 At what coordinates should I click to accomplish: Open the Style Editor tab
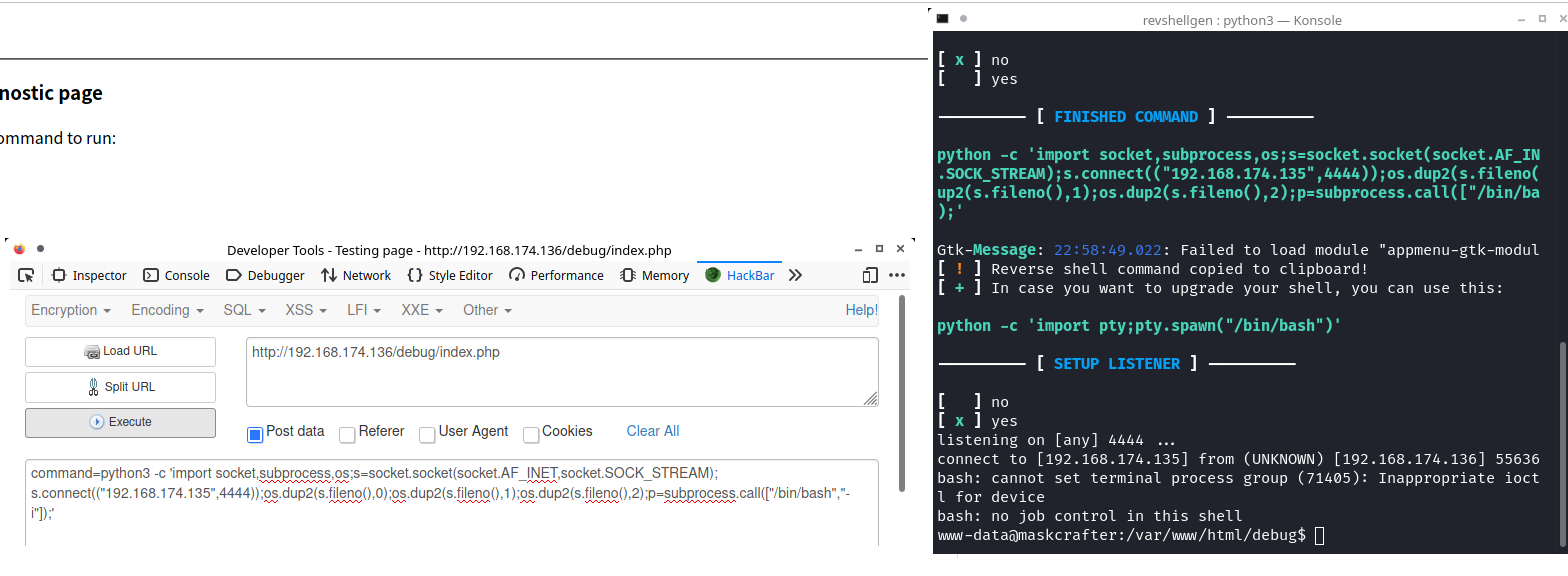[450, 275]
